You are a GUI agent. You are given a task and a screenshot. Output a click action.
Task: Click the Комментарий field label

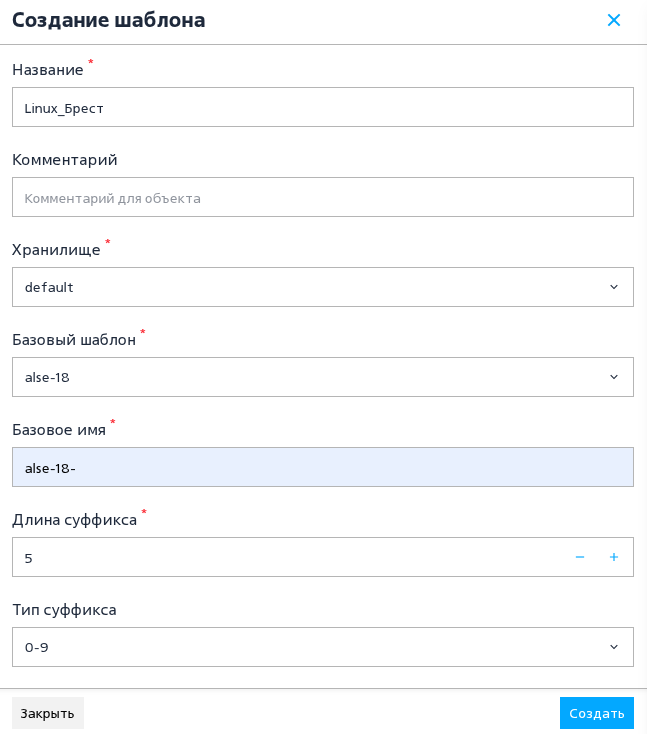pyautogui.click(x=65, y=160)
